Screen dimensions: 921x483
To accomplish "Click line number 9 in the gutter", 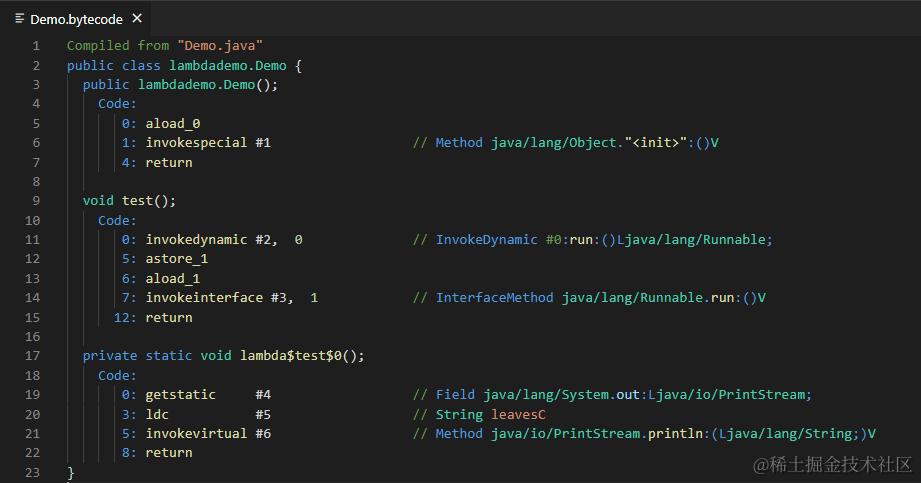I will 36,201.
